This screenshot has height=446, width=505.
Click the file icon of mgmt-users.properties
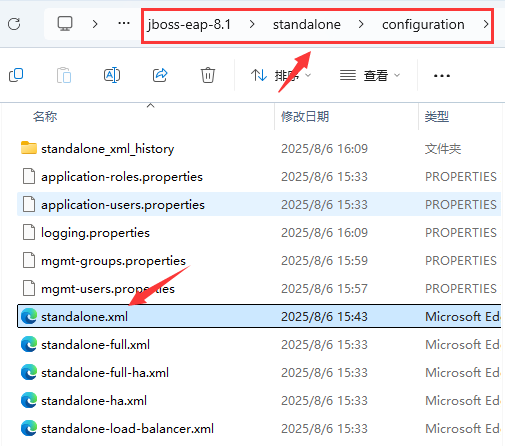29,288
